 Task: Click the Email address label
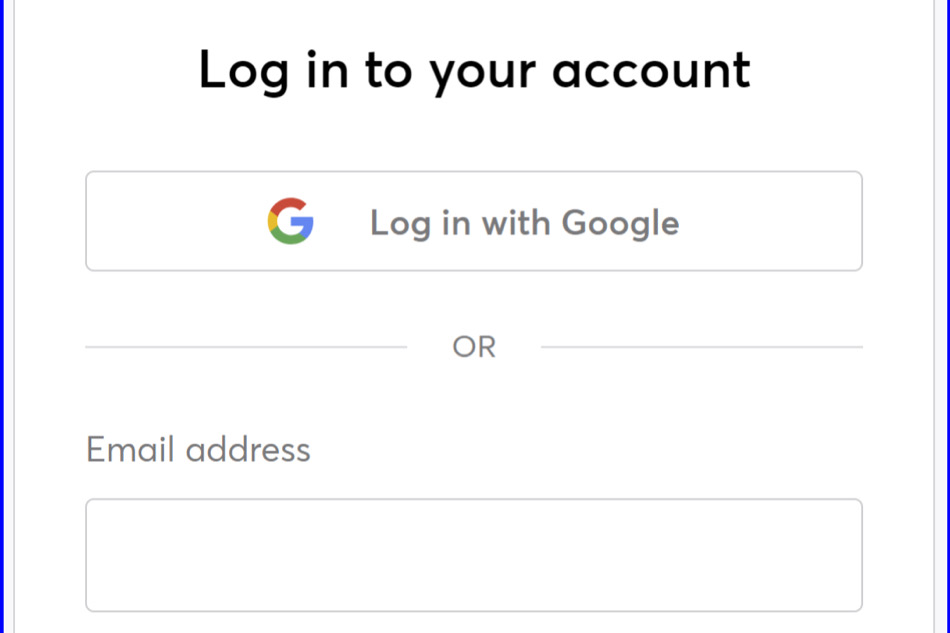tap(198, 449)
